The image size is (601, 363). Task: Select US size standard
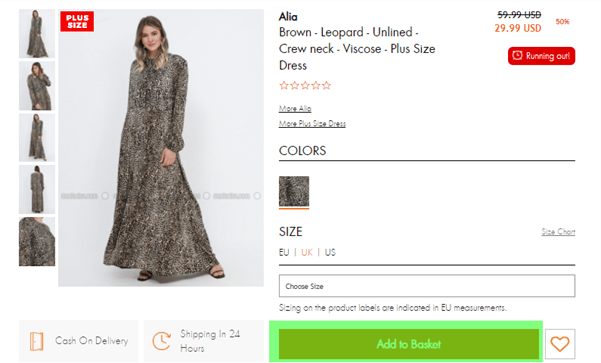point(330,252)
